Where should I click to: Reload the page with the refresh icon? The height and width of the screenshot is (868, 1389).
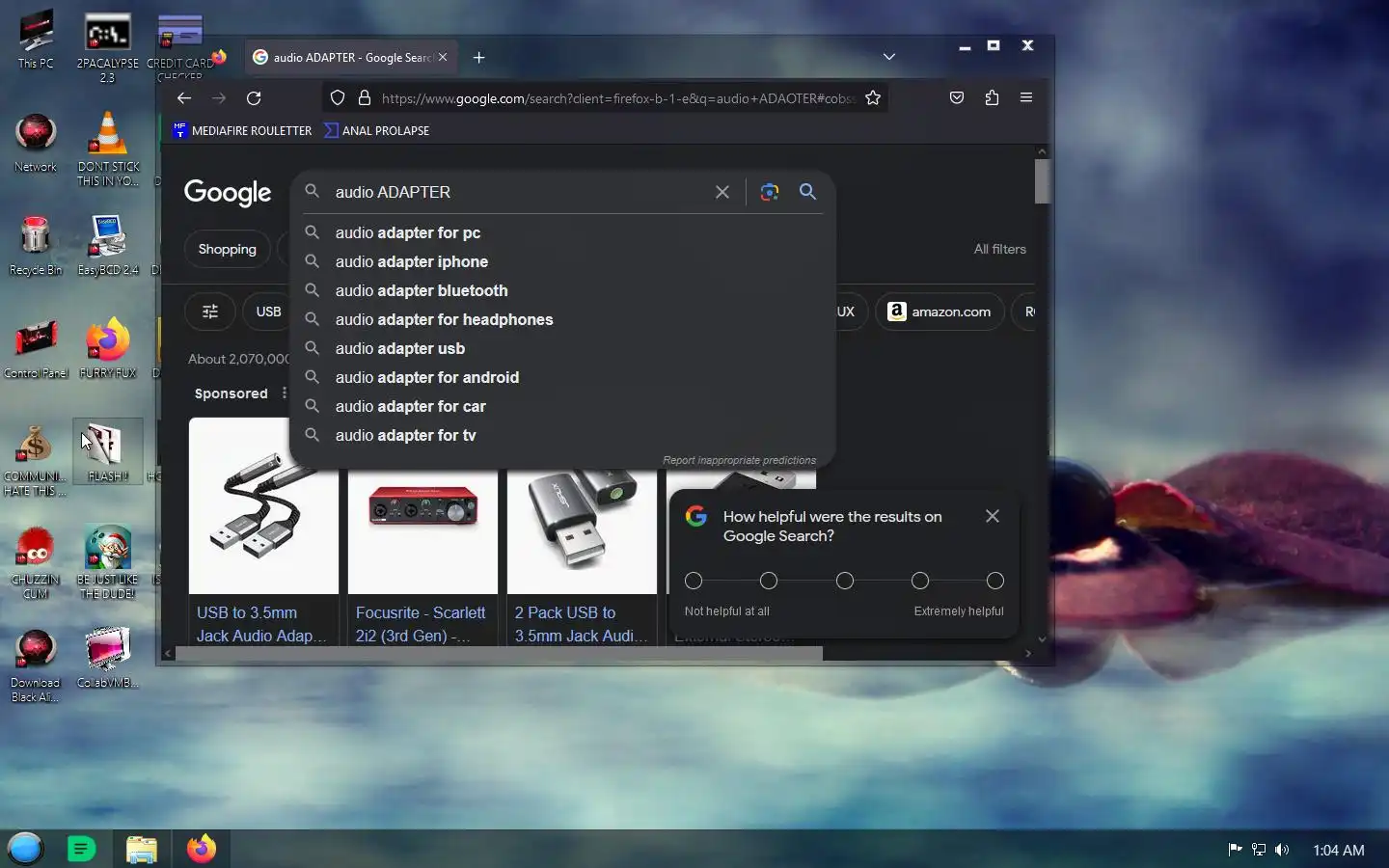point(254,97)
